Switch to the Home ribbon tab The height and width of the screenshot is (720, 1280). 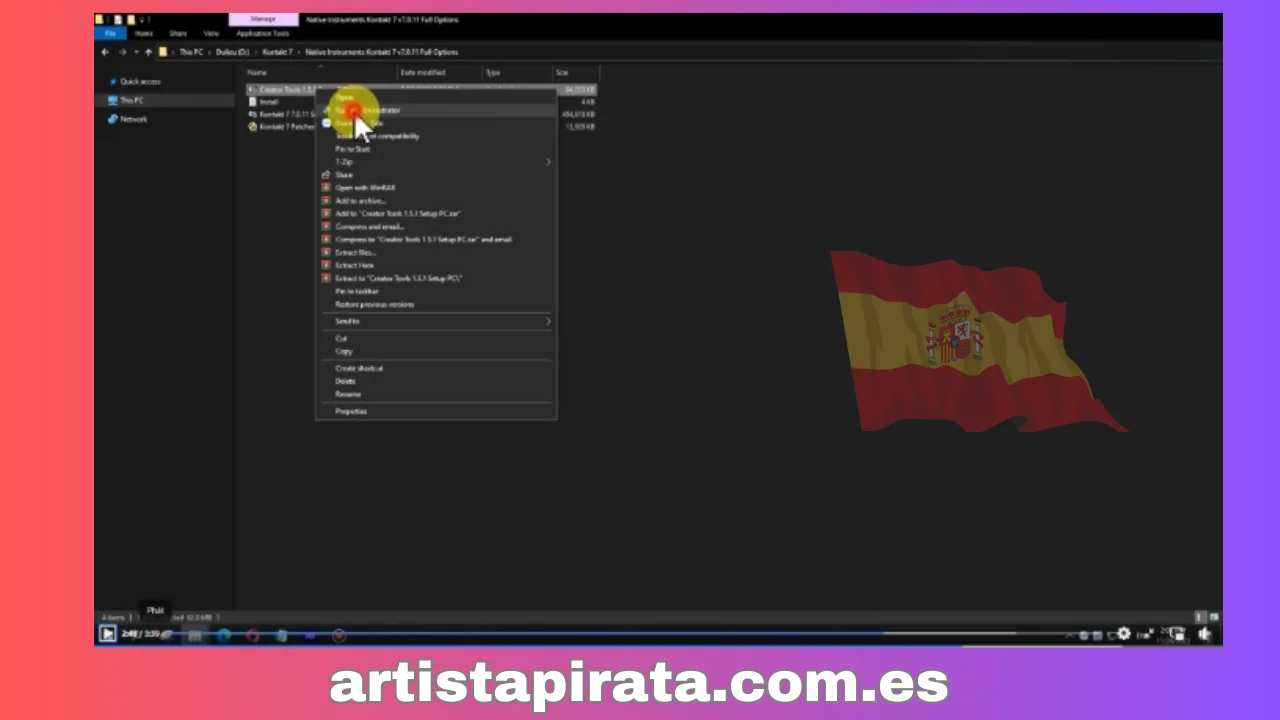click(144, 33)
